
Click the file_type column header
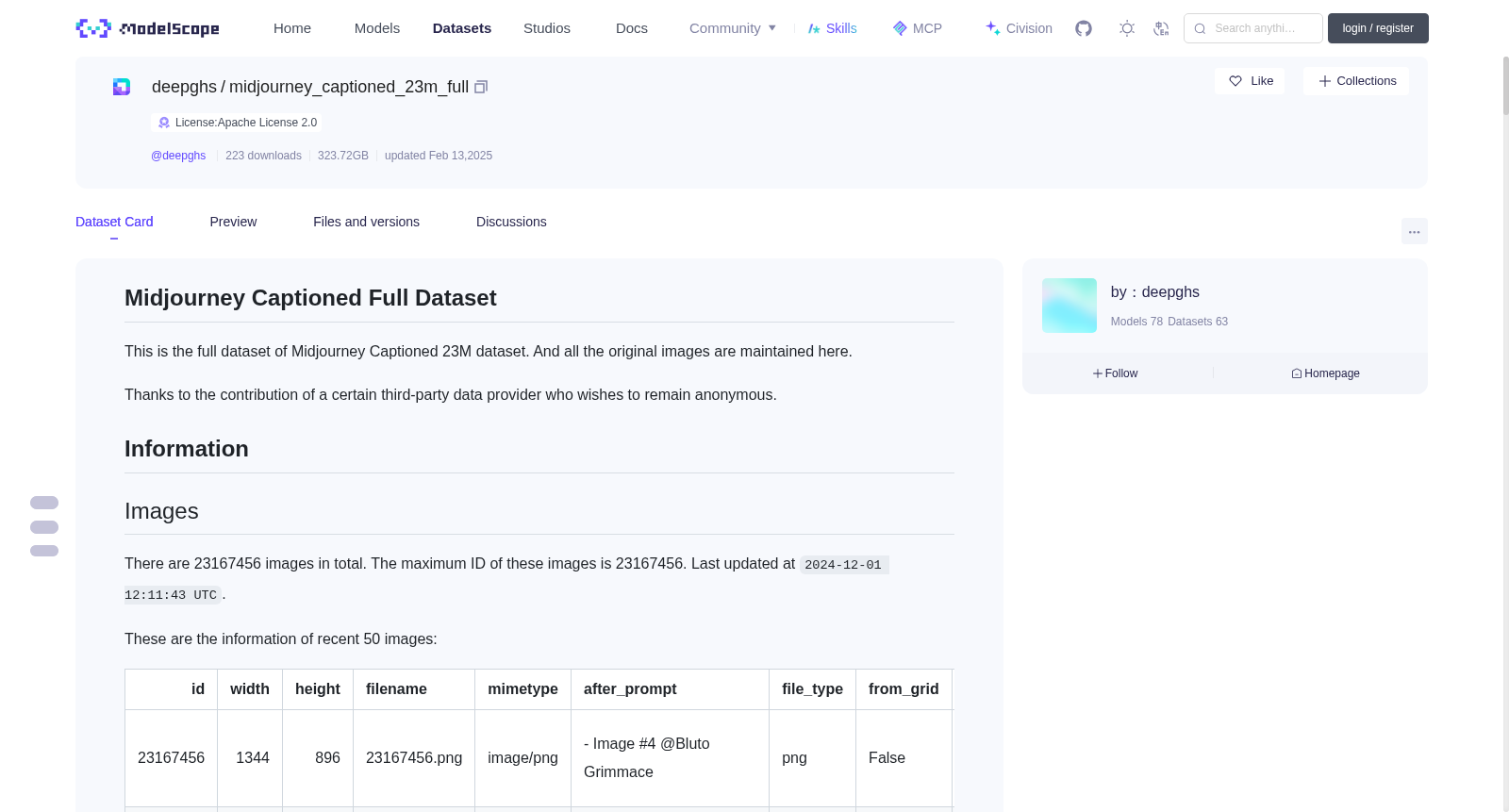tap(812, 689)
